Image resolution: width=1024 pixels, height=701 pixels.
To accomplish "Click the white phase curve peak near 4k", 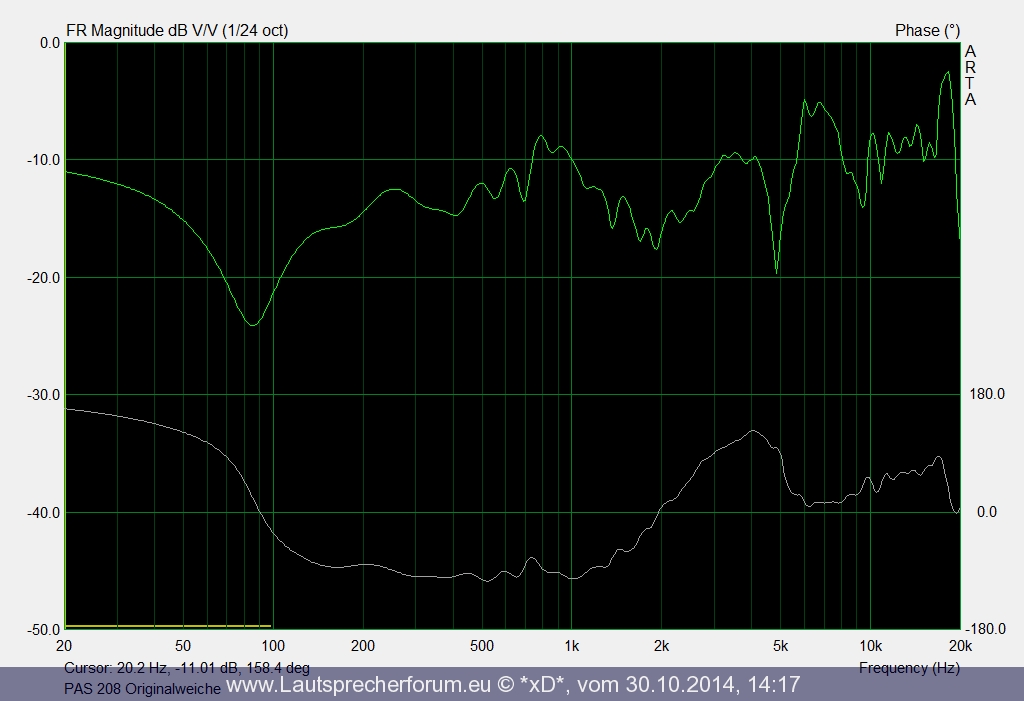I will 753,431.
